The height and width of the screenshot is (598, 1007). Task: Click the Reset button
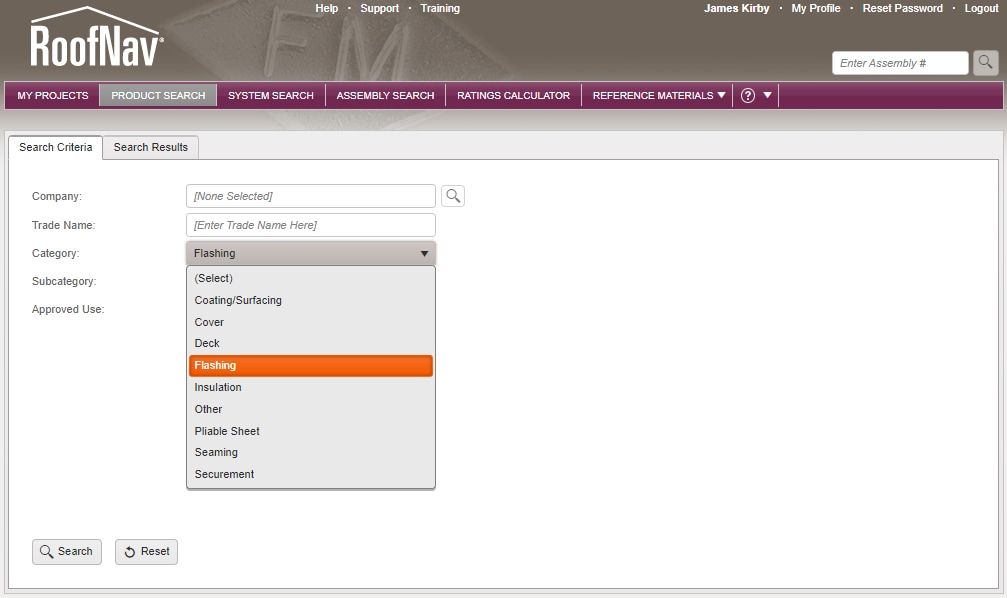pos(146,552)
